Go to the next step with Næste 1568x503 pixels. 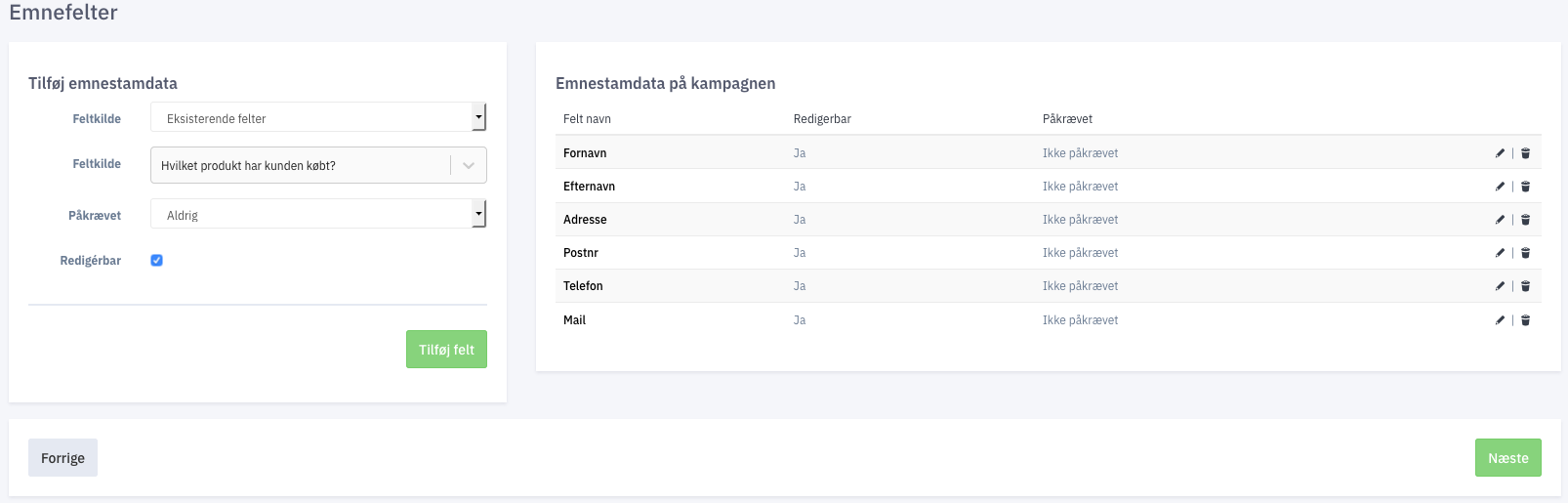pos(1507,458)
